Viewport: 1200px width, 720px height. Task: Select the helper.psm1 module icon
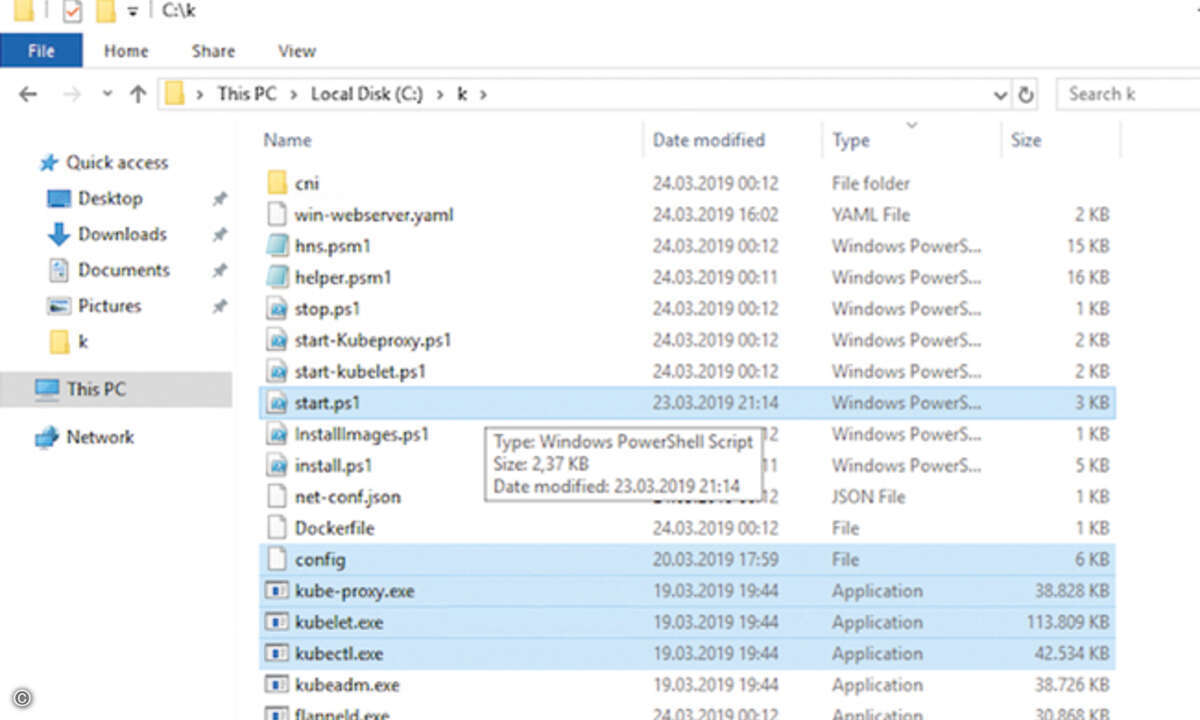tap(277, 277)
